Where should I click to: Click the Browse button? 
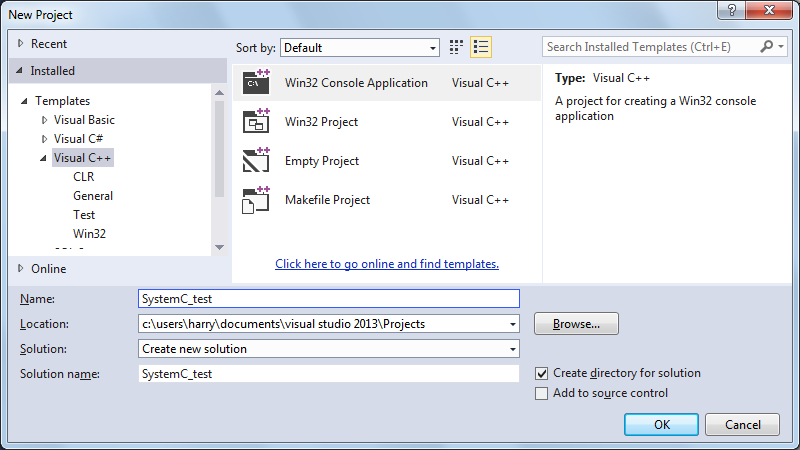[576, 324]
